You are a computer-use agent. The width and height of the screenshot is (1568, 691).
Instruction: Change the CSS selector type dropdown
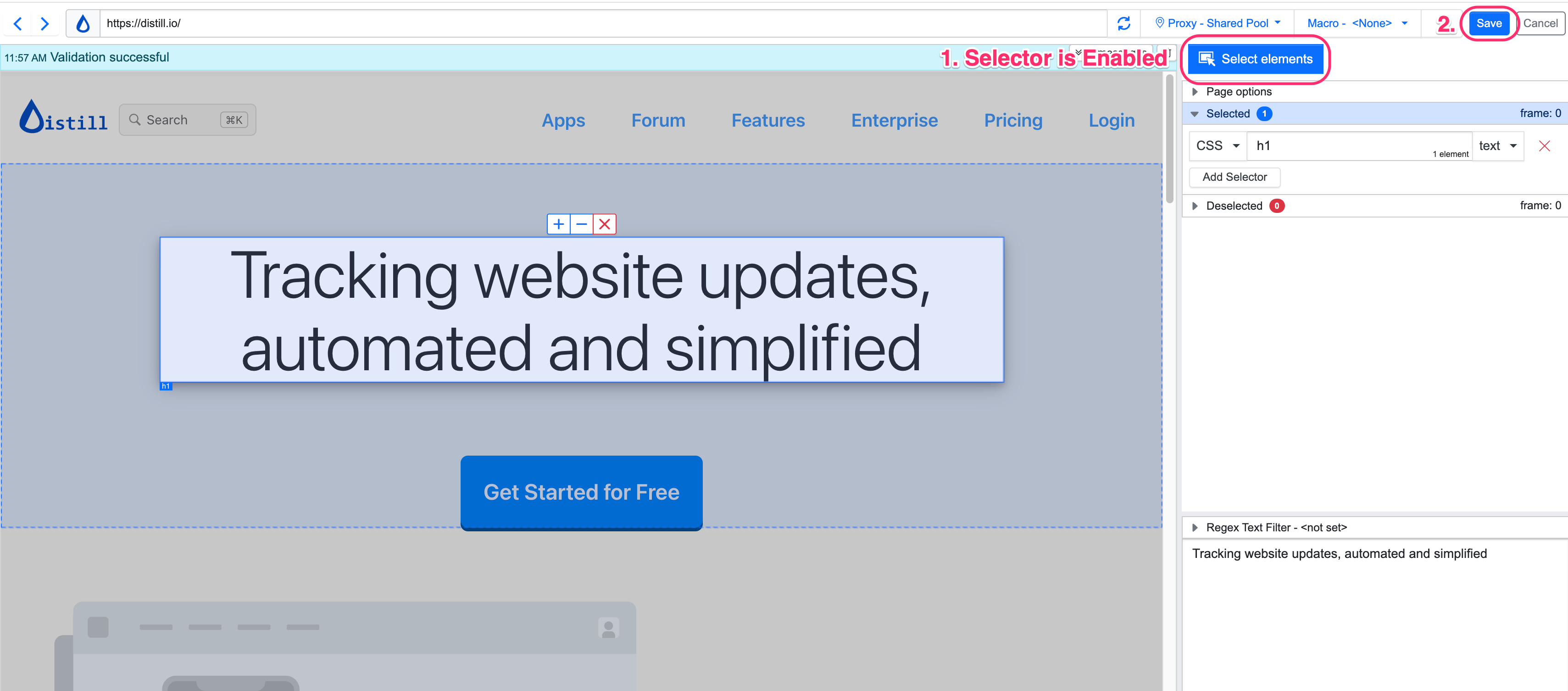point(1218,145)
